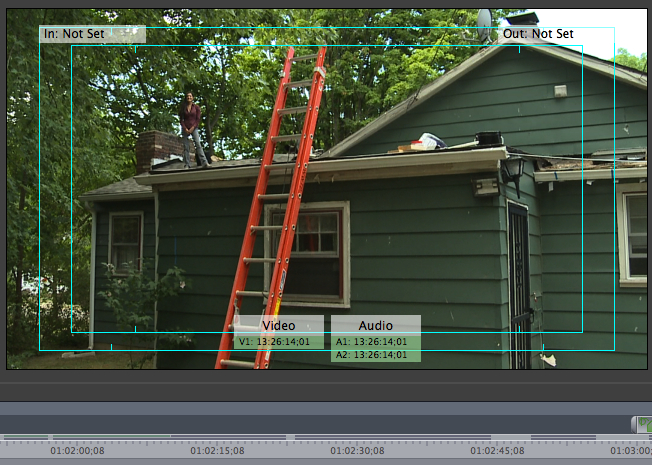Jump to 01:02:15;08 on the timeline ruler

pyautogui.click(x=217, y=451)
